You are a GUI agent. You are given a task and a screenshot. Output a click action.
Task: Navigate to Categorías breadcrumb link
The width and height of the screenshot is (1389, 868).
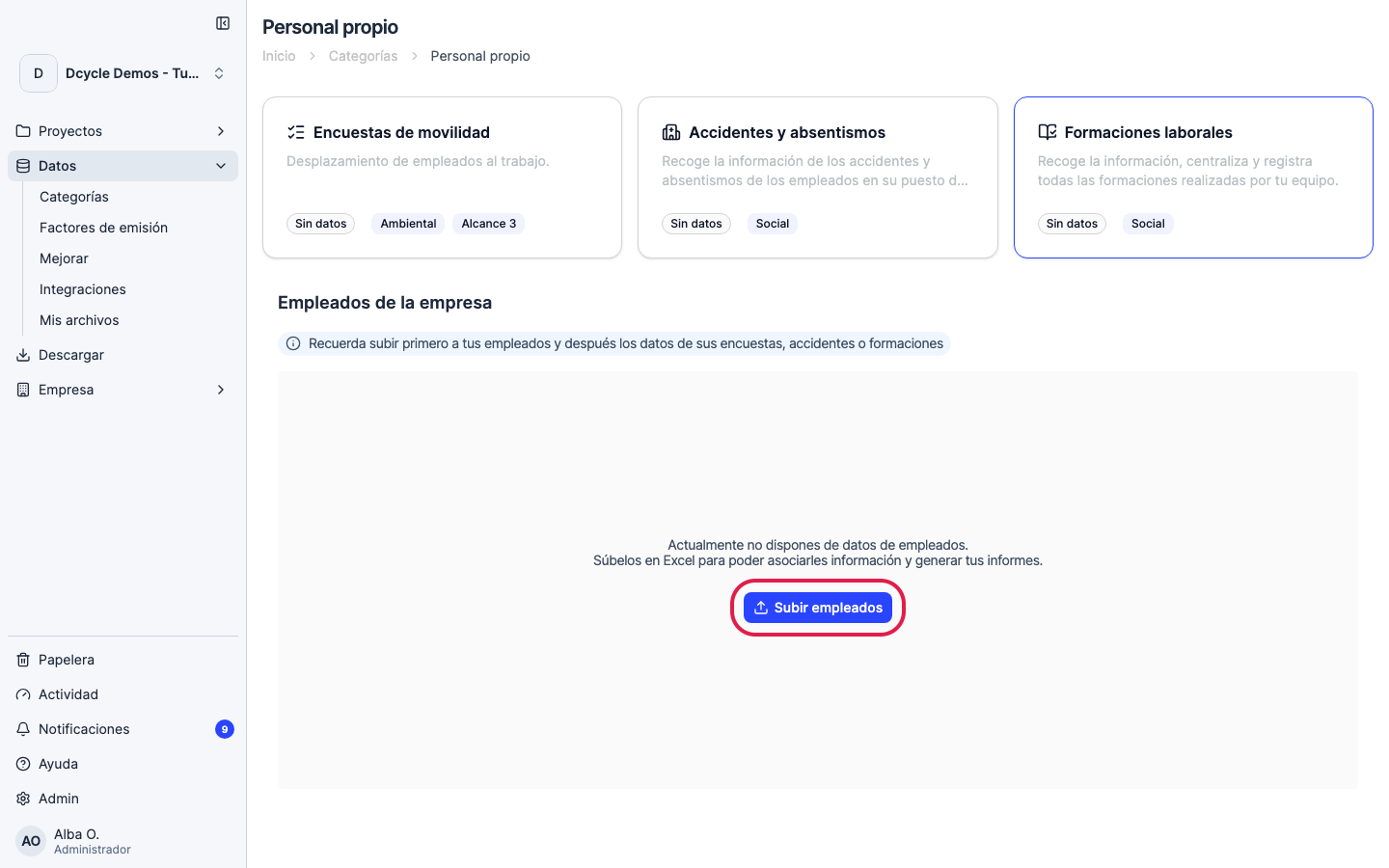(x=363, y=56)
